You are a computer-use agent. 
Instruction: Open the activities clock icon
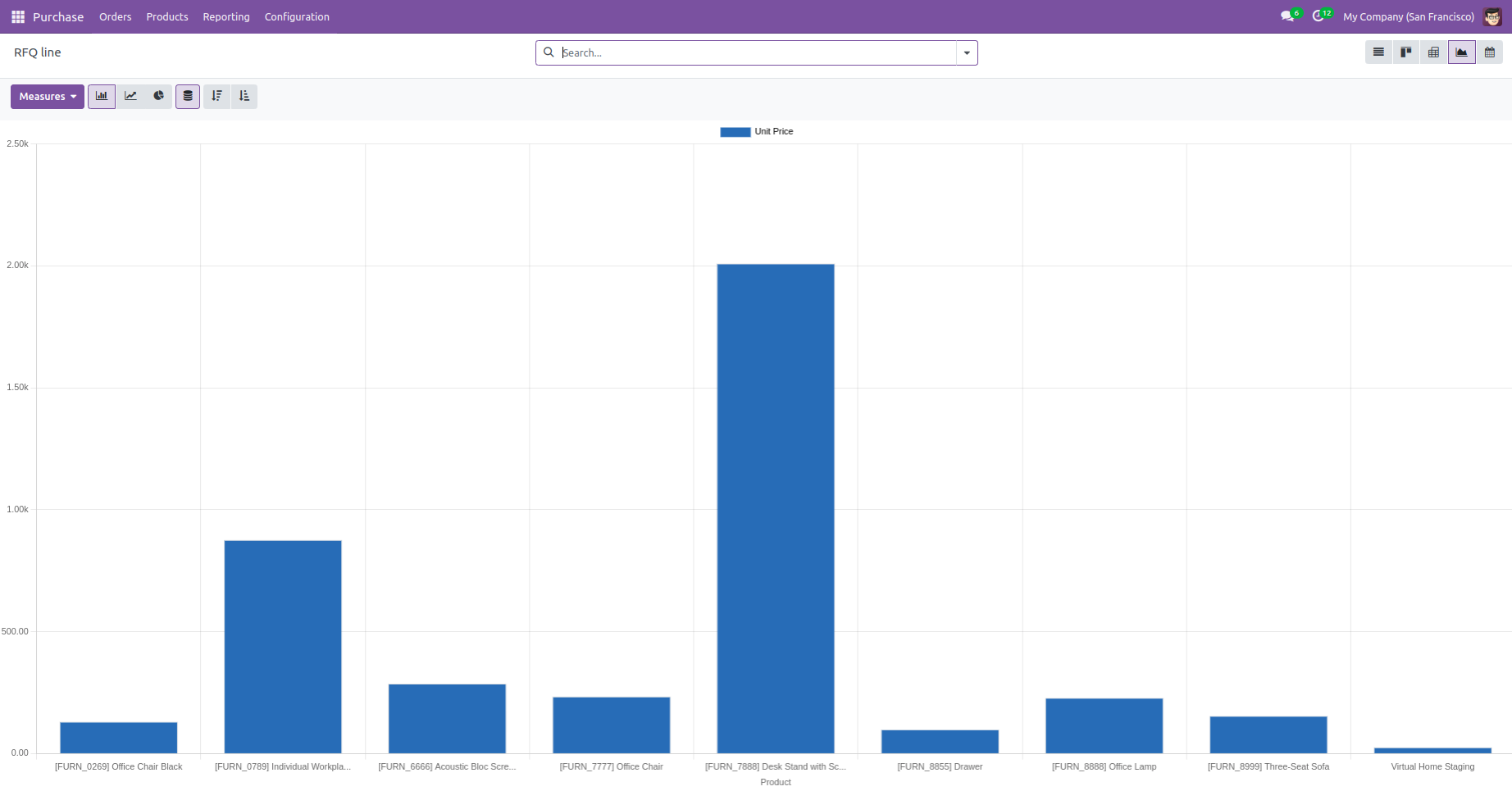(1320, 16)
